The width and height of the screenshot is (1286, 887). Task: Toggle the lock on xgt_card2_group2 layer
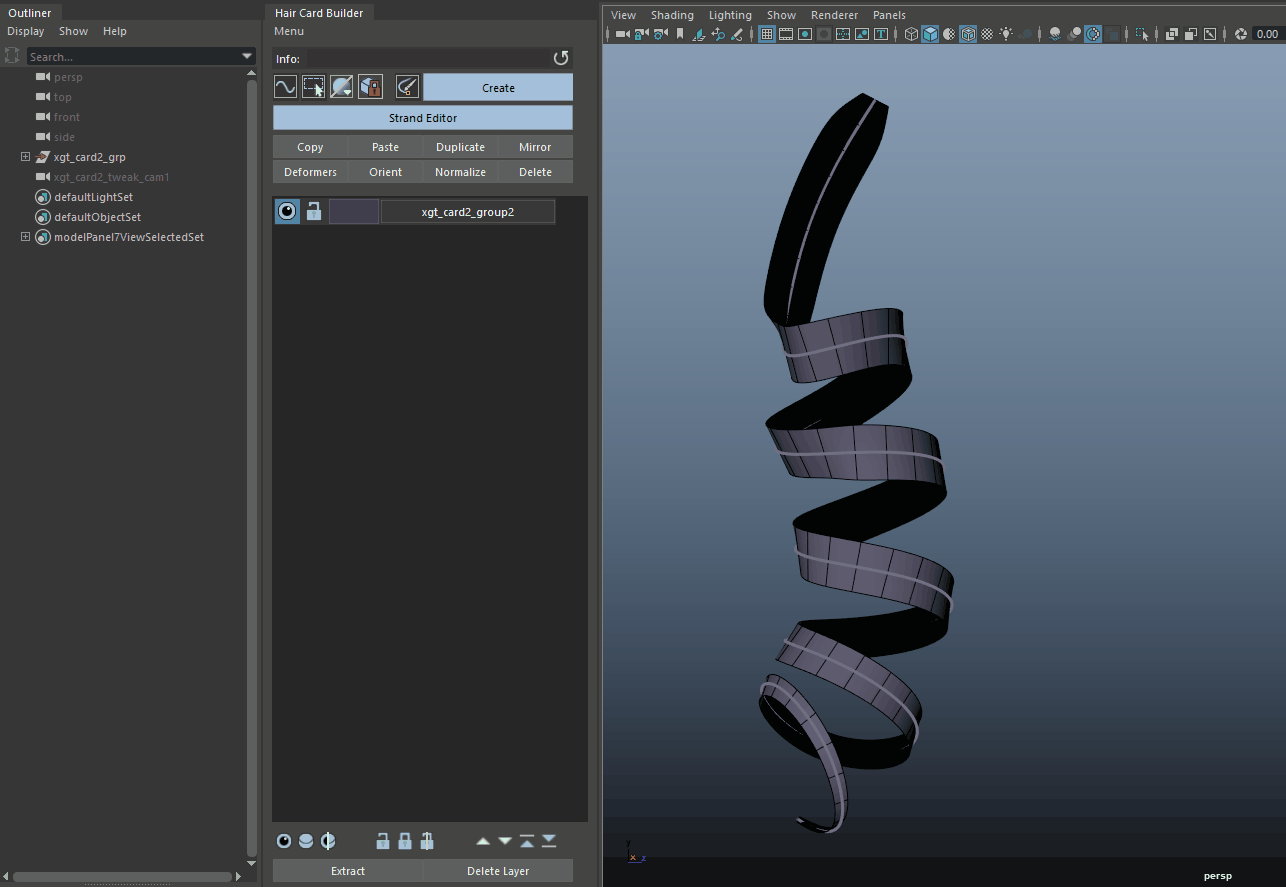314,211
